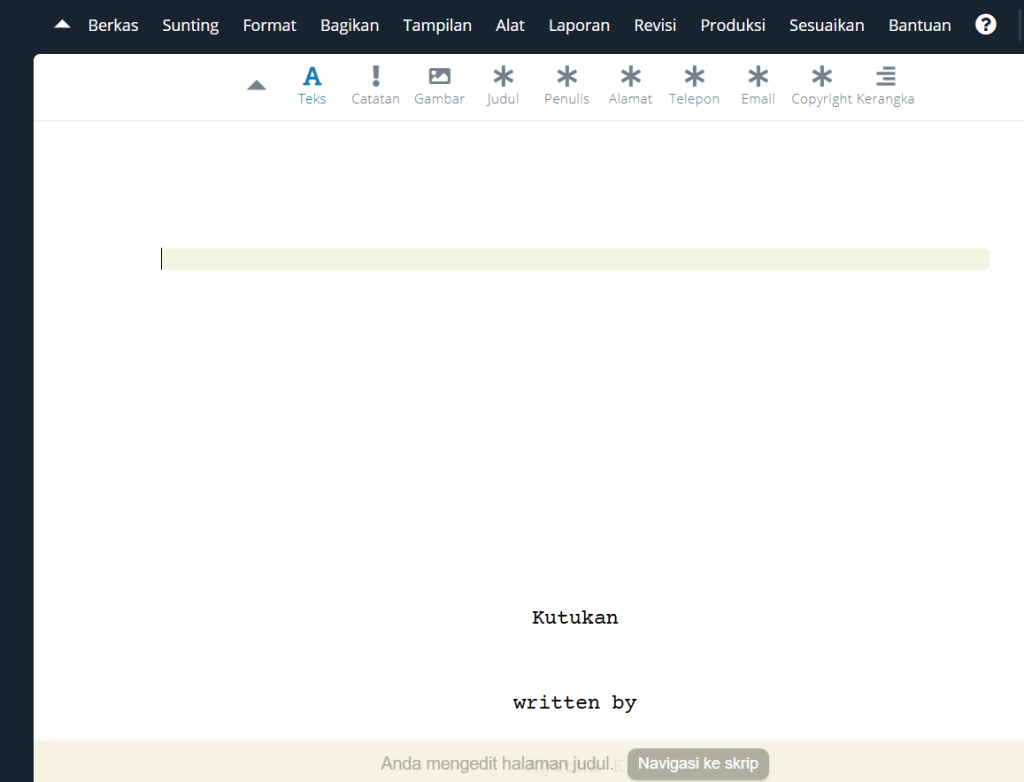The width and height of the screenshot is (1024, 782).
Task: Open the Kerangka outline icon
Action: tap(885, 77)
